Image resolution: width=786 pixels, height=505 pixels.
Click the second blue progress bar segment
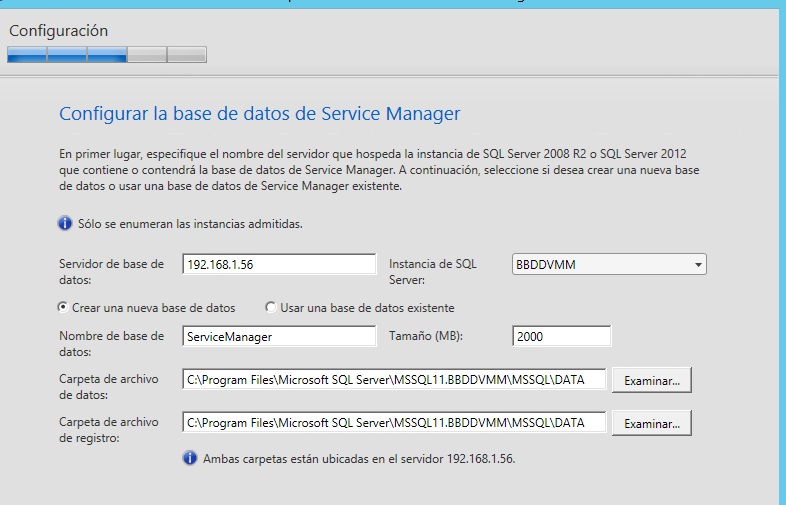(x=67, y=55)
